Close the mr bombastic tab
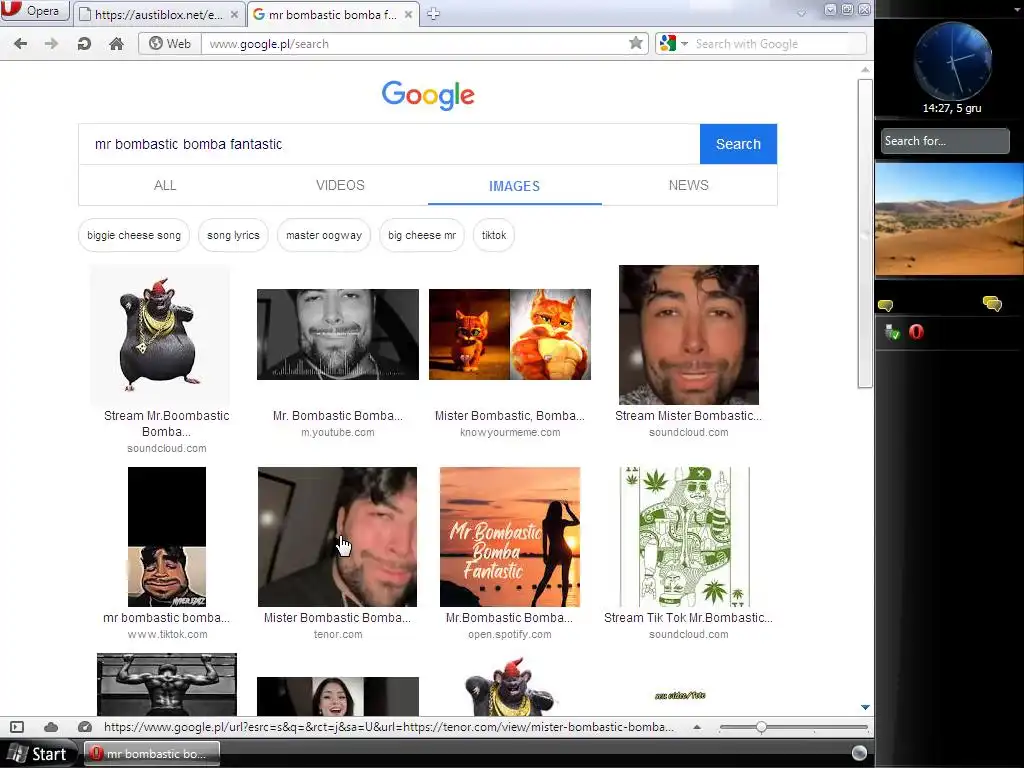The image size is (1024, 768). click(408, 14)
